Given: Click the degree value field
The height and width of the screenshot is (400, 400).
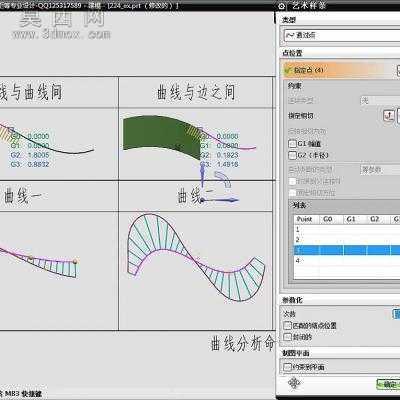Looking at the screenshot, I should click(397, 314).
